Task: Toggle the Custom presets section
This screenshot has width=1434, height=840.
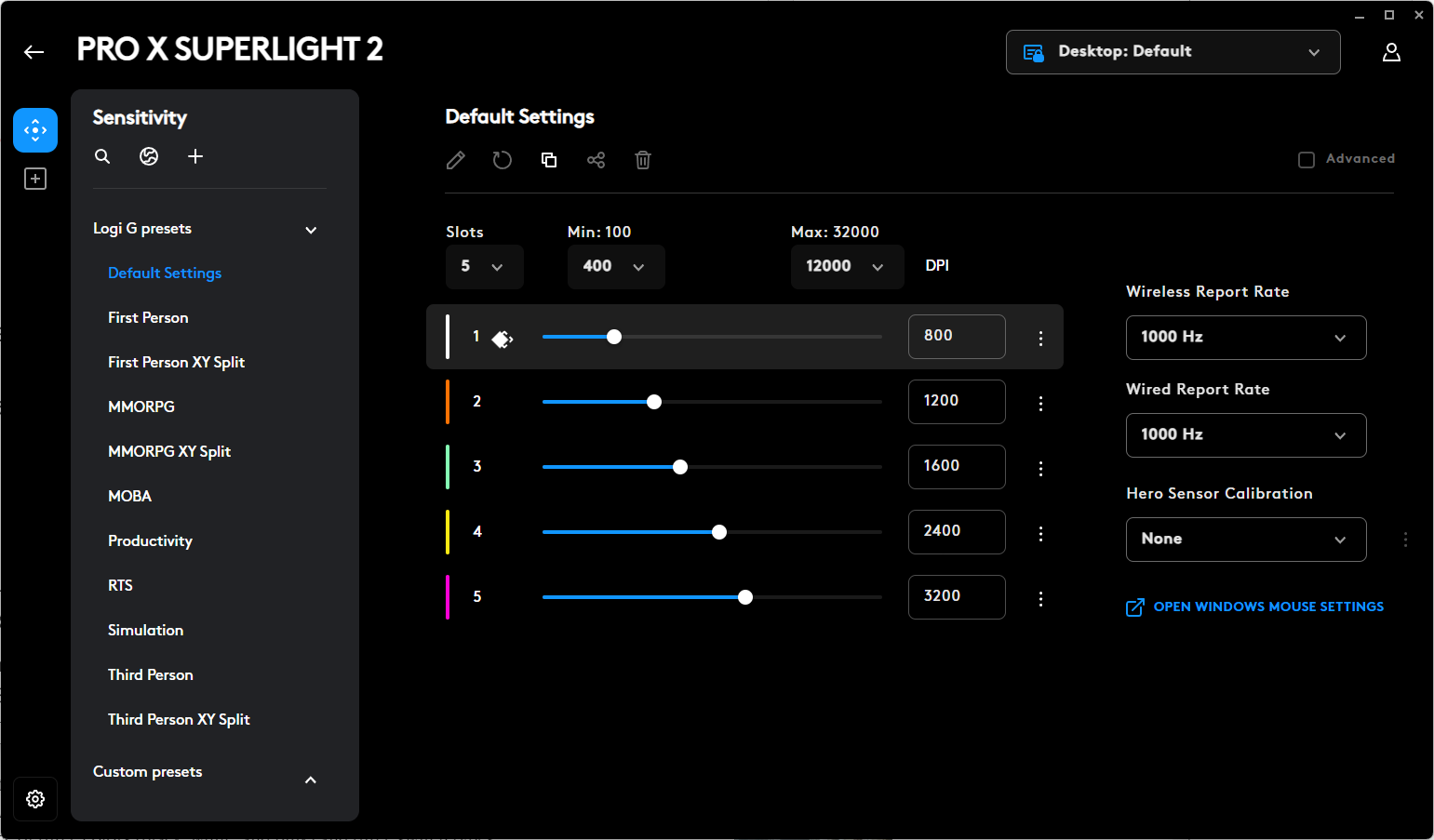Action: click(311, 780)
